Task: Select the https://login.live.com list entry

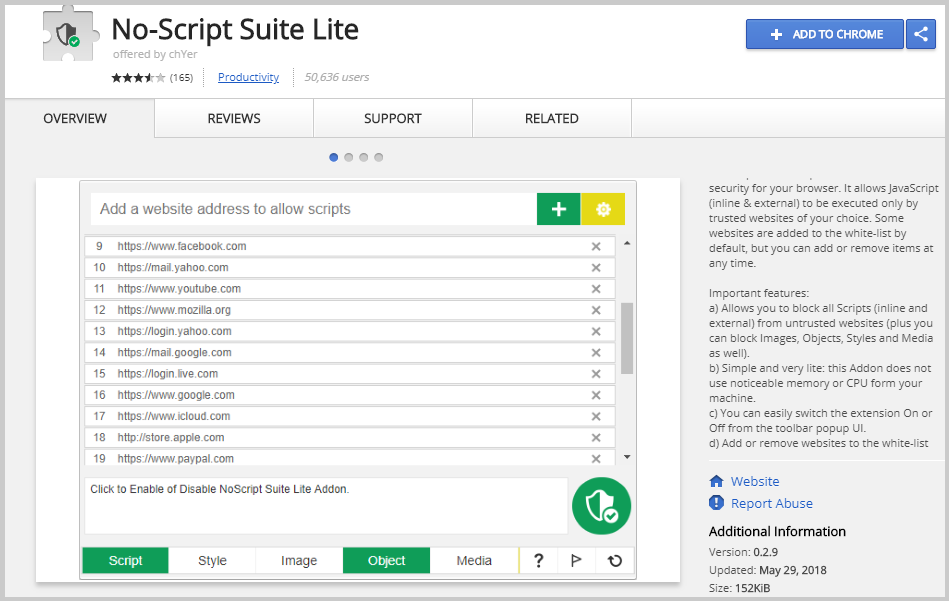Action: [350, 373]
